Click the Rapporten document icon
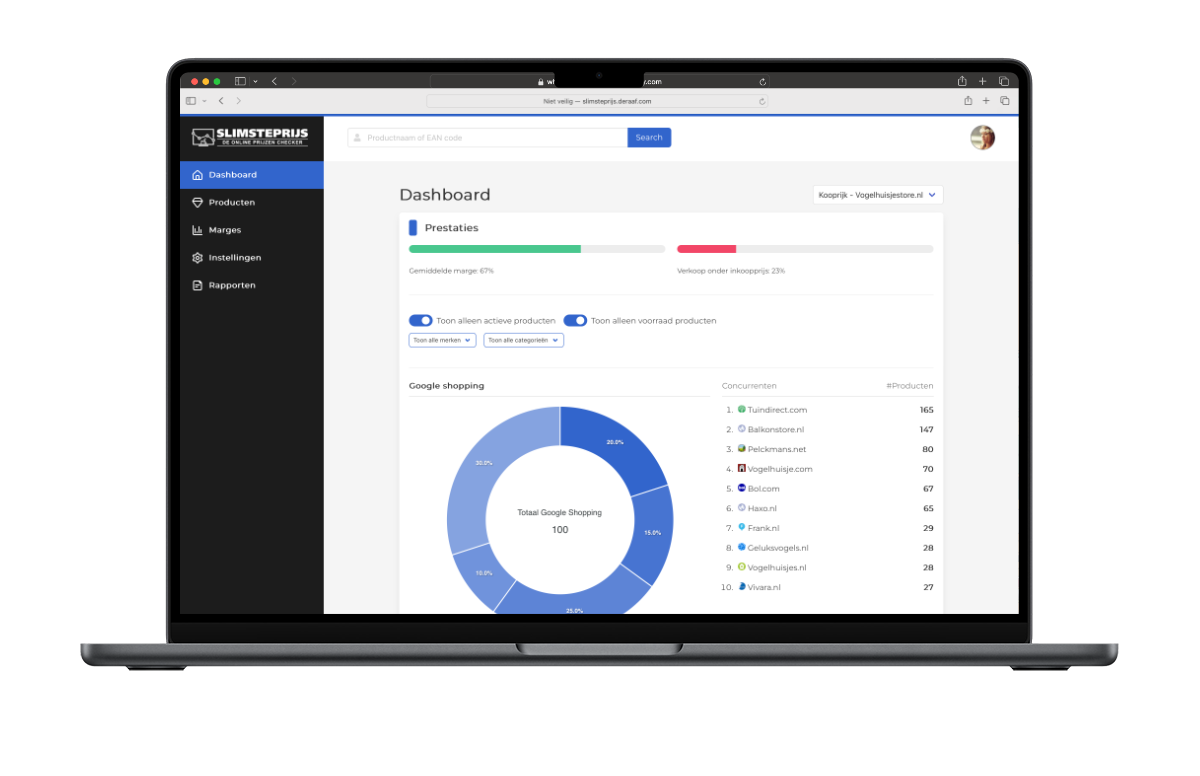 tap(197, 285)
